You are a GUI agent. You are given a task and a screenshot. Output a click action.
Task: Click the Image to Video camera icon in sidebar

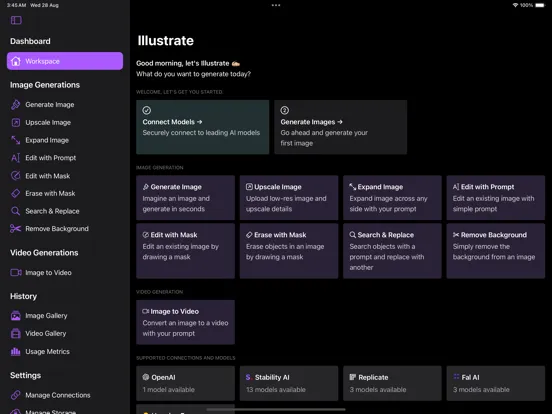pyautogui.click(x=16, y=272)
